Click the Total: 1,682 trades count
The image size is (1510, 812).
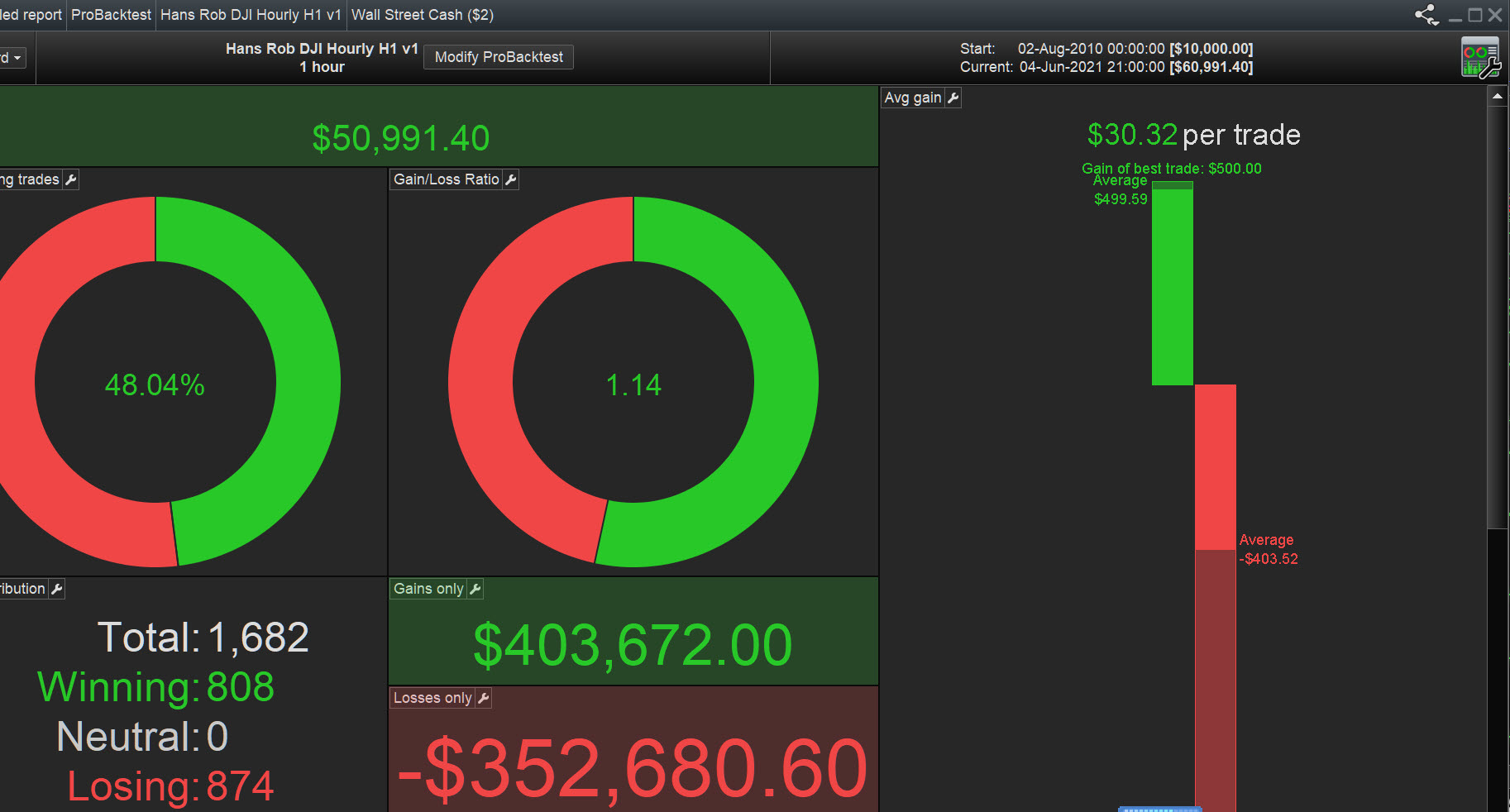203,638
